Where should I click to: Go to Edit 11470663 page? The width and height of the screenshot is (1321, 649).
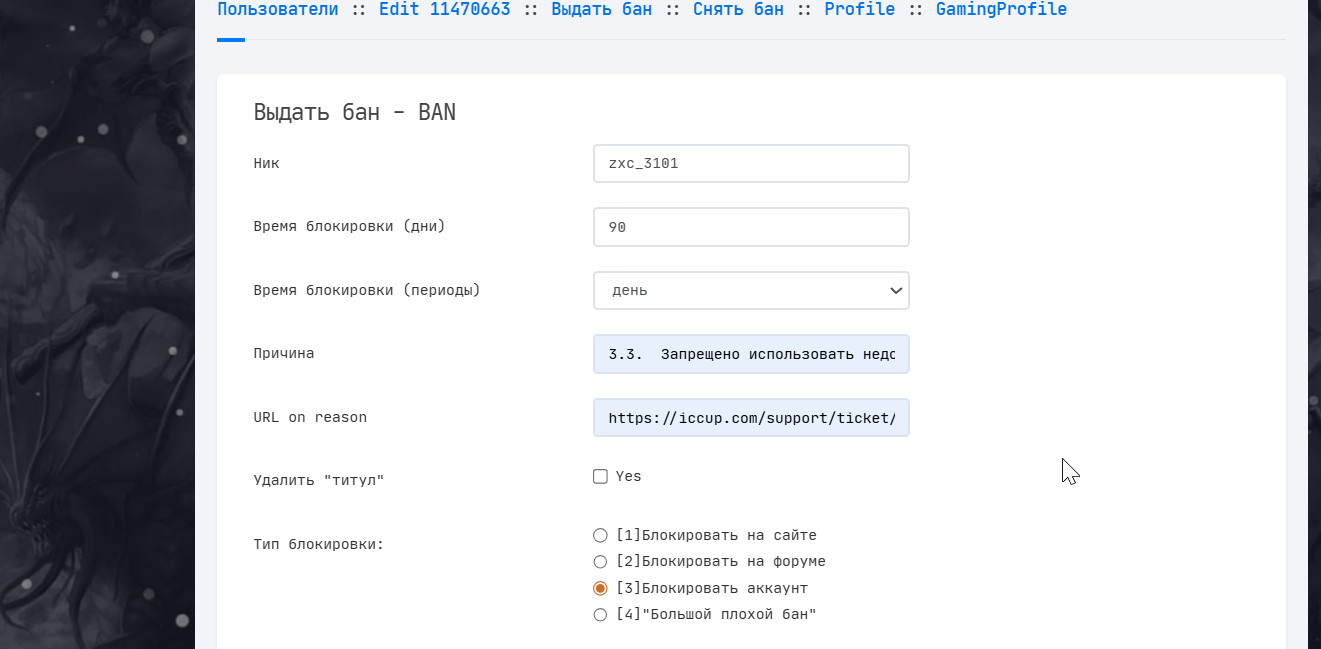click(444, 10)
